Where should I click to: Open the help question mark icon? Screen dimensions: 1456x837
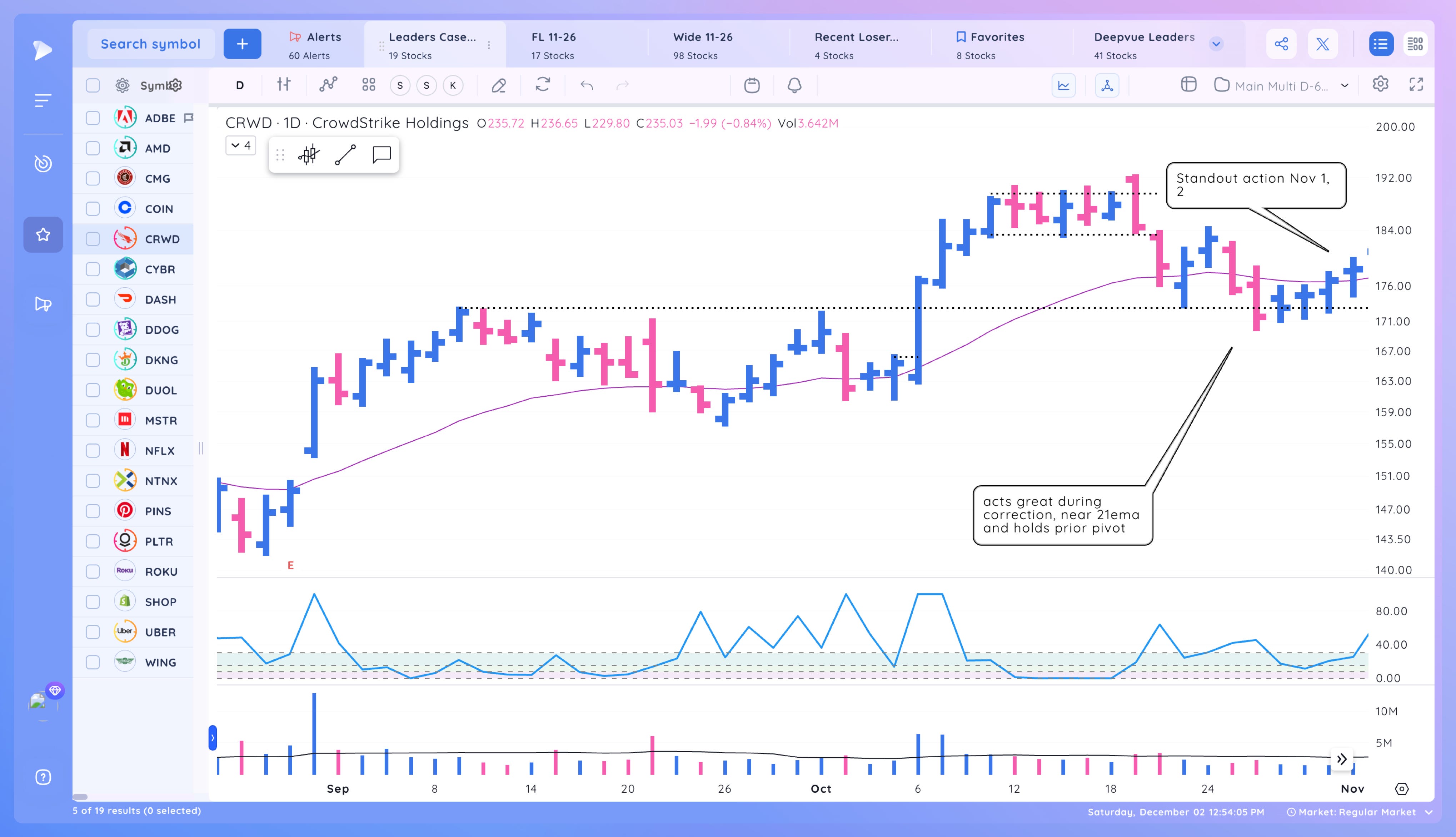[43, 777]
